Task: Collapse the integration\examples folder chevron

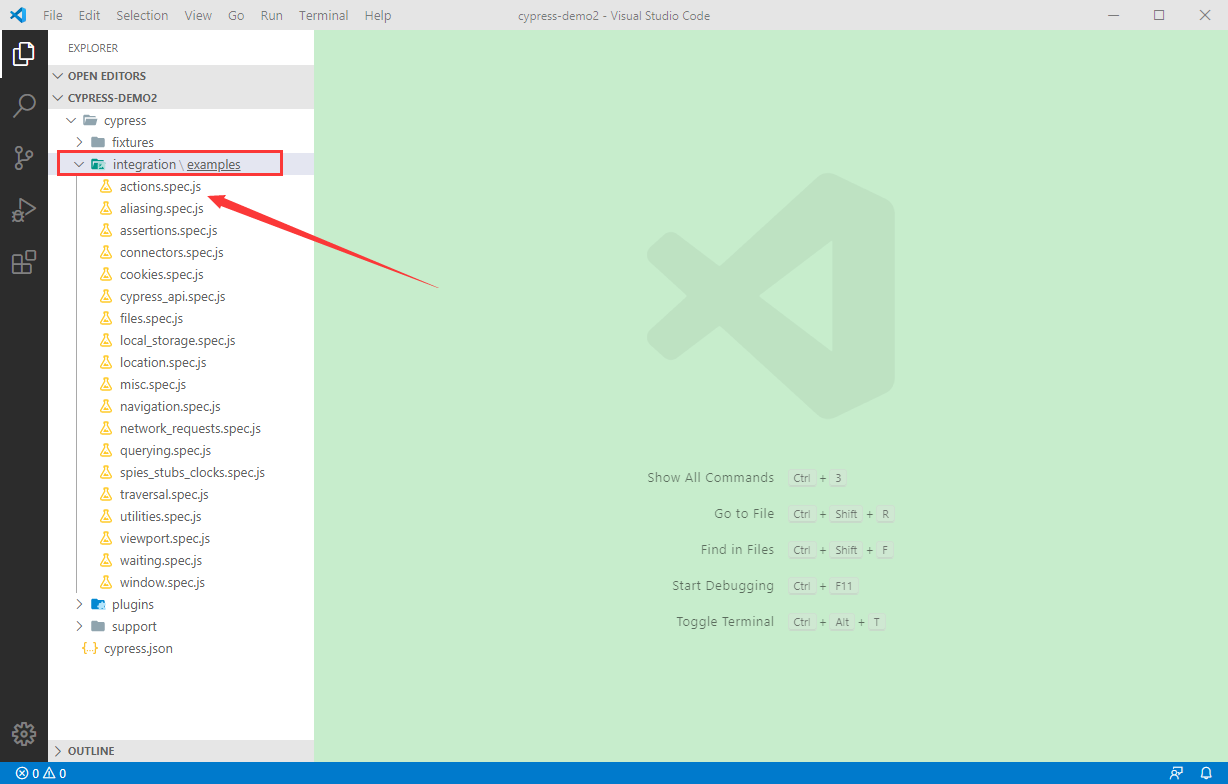Action: [x=79, y=165]
